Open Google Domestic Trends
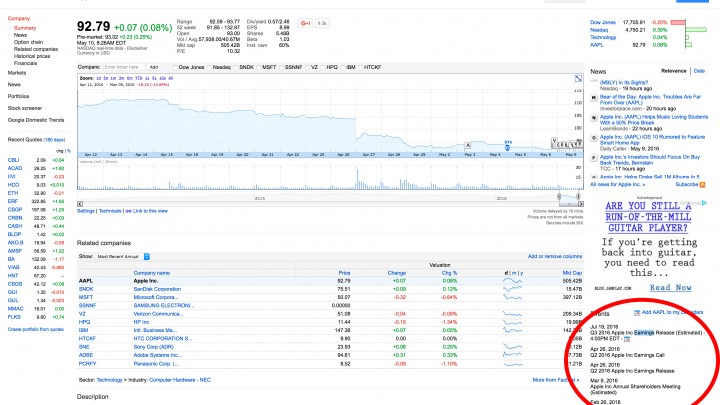Image resolution: width=720 pixels, height=405 pixels. point(36,120)
